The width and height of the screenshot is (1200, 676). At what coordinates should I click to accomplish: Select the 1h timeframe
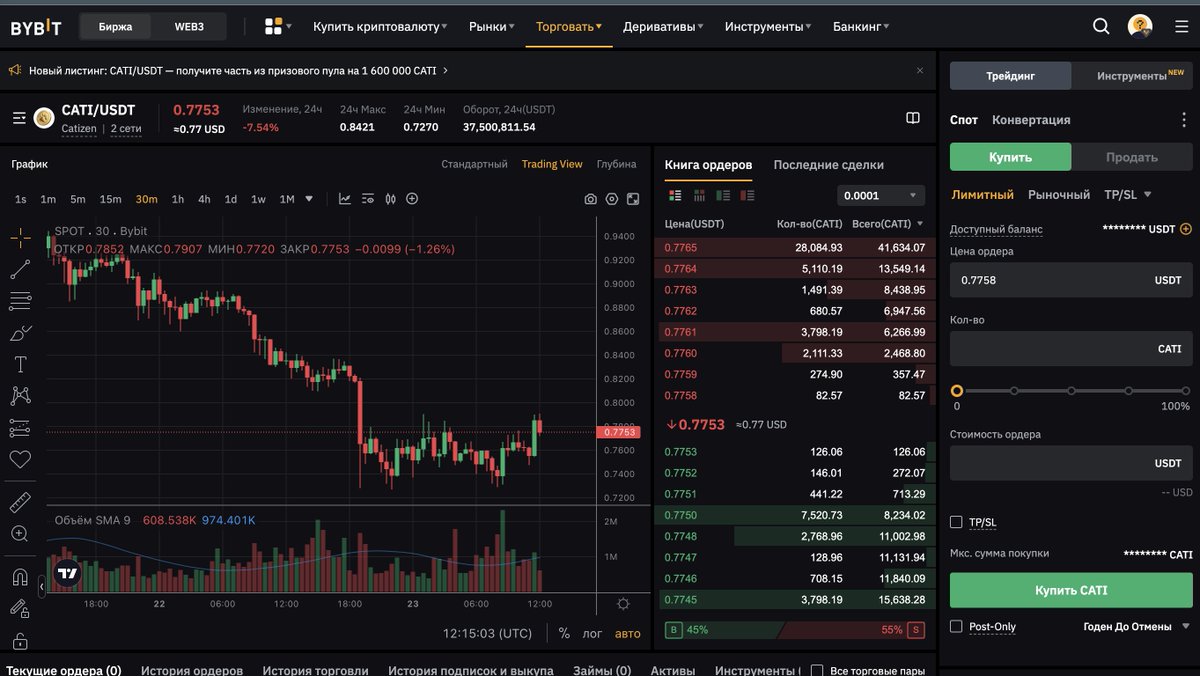pos(178,199)
